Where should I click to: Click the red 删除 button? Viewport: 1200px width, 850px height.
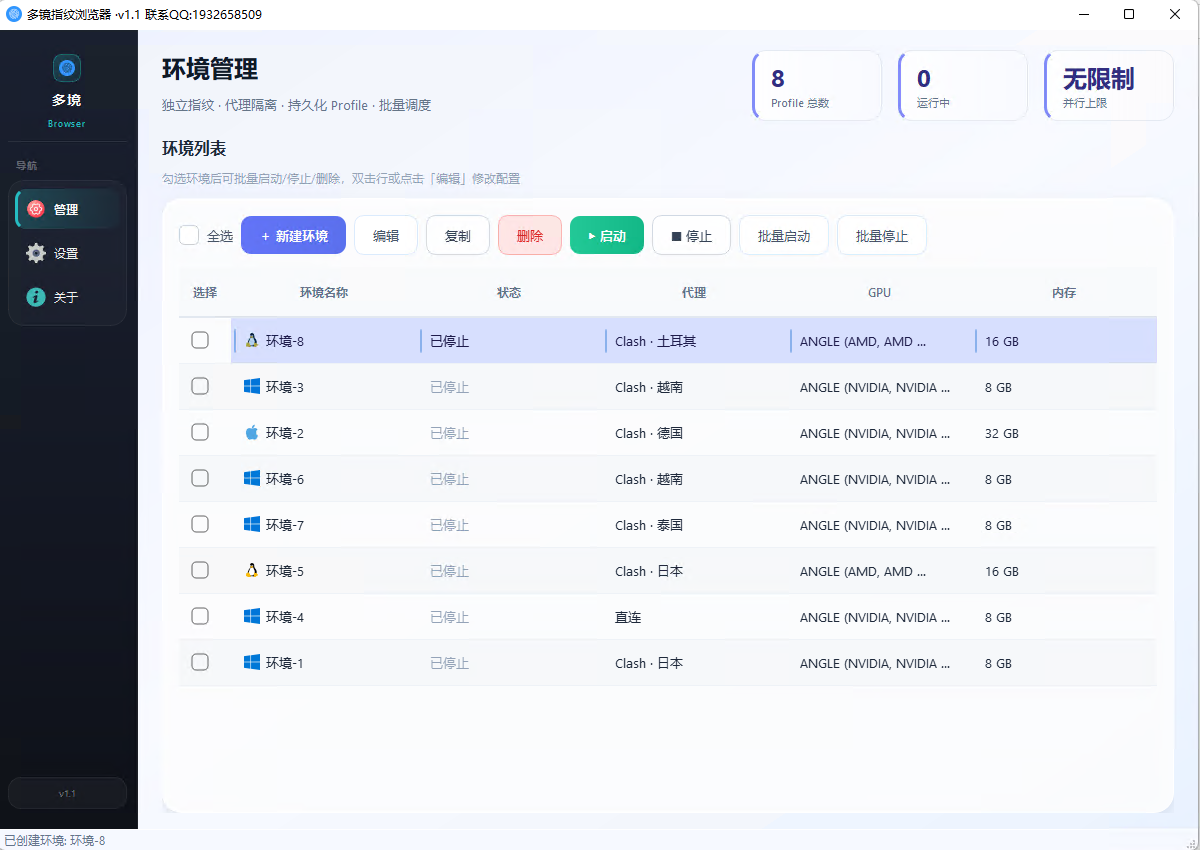point(530,235)
